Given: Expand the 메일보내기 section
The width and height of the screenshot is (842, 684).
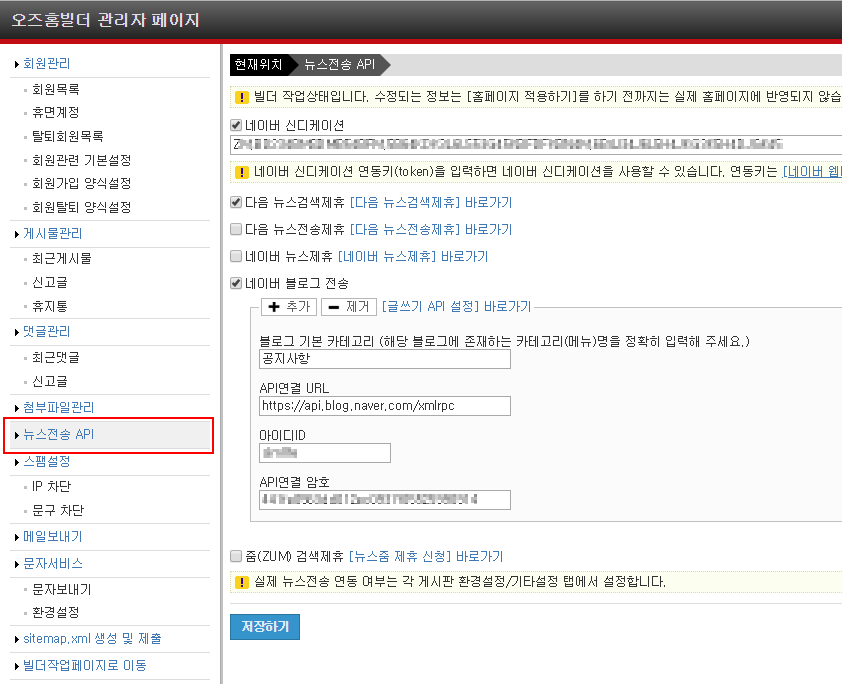Looking at the screenshot, I should tap(52, 537).
